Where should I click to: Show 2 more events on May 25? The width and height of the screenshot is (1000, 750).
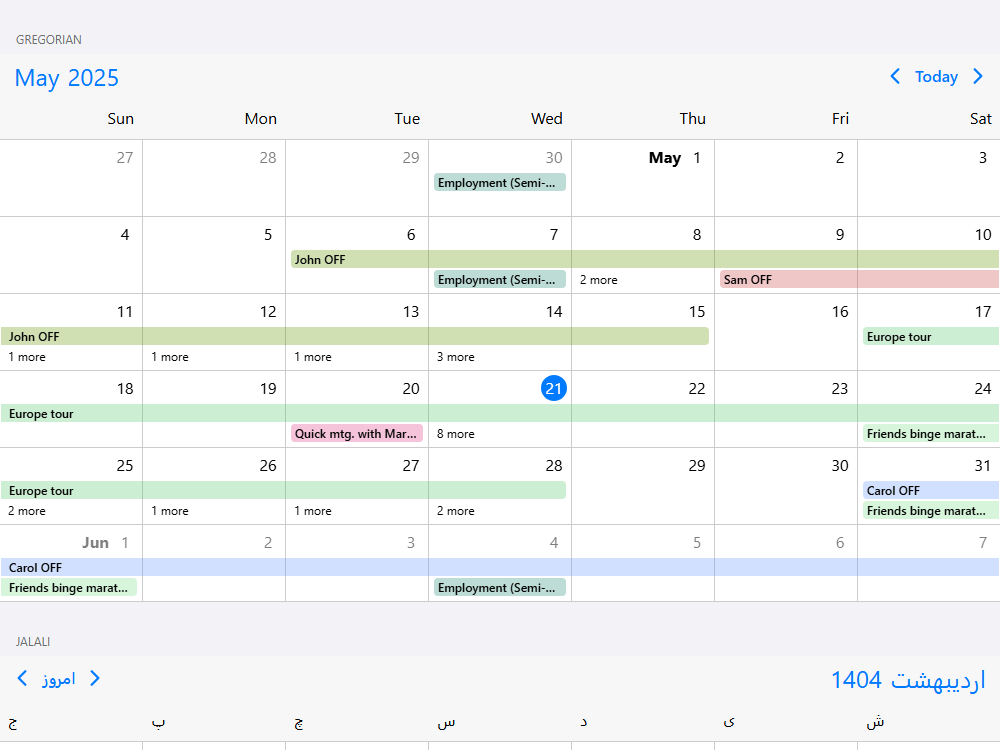[x=27, y=511]
